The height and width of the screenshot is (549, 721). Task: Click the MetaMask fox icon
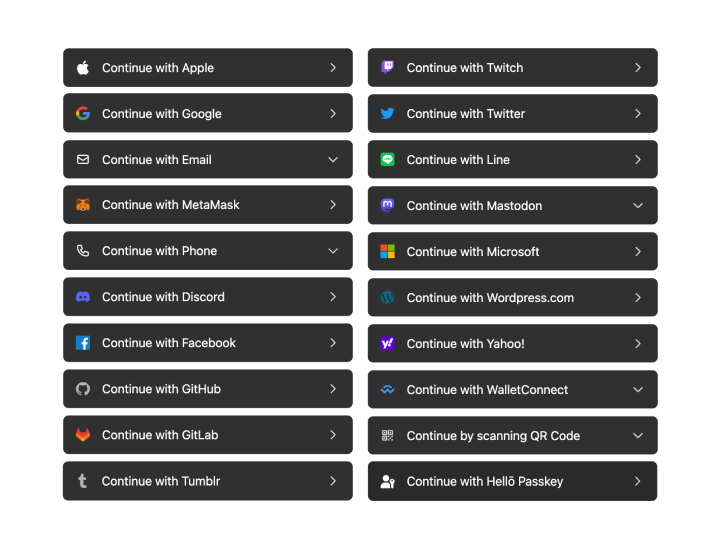click(83, 205)
